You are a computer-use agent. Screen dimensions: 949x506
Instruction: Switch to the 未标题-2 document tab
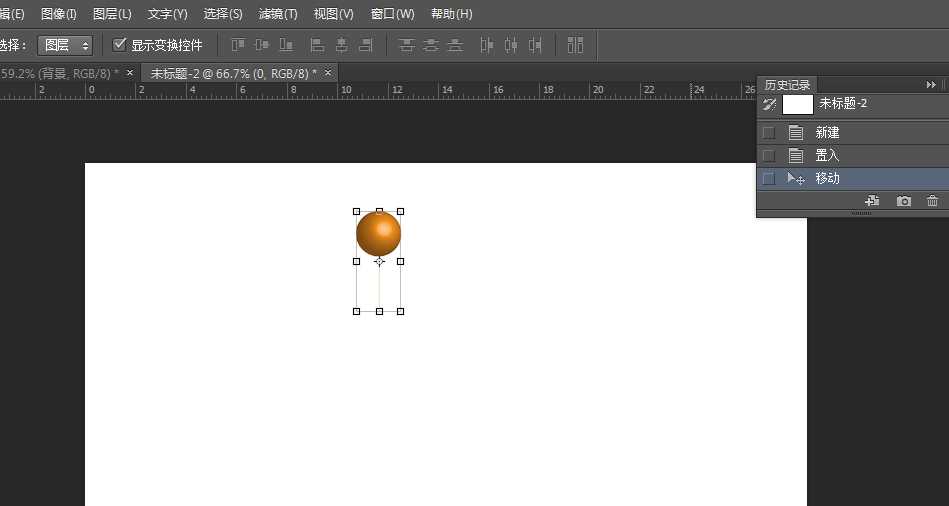(232, 73)
